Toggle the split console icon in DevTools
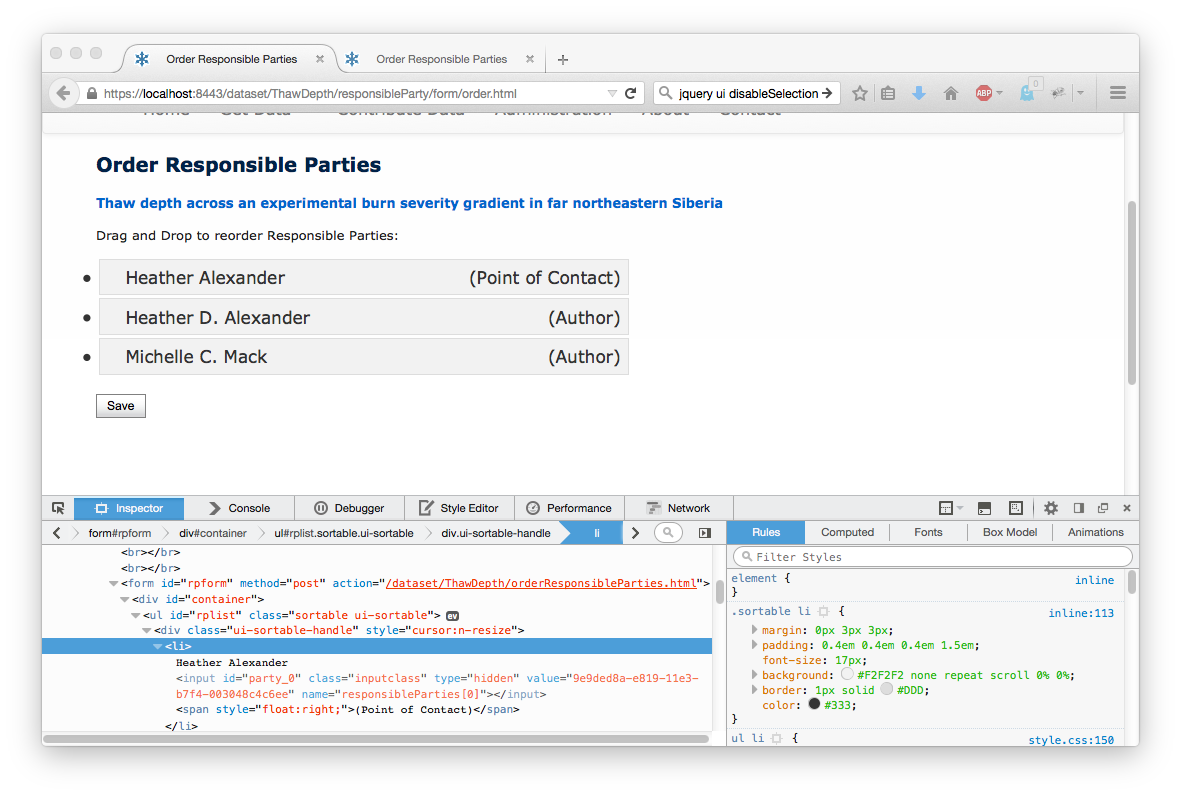This screenshot has width=1181, height=796. click(x=984, y=508)
